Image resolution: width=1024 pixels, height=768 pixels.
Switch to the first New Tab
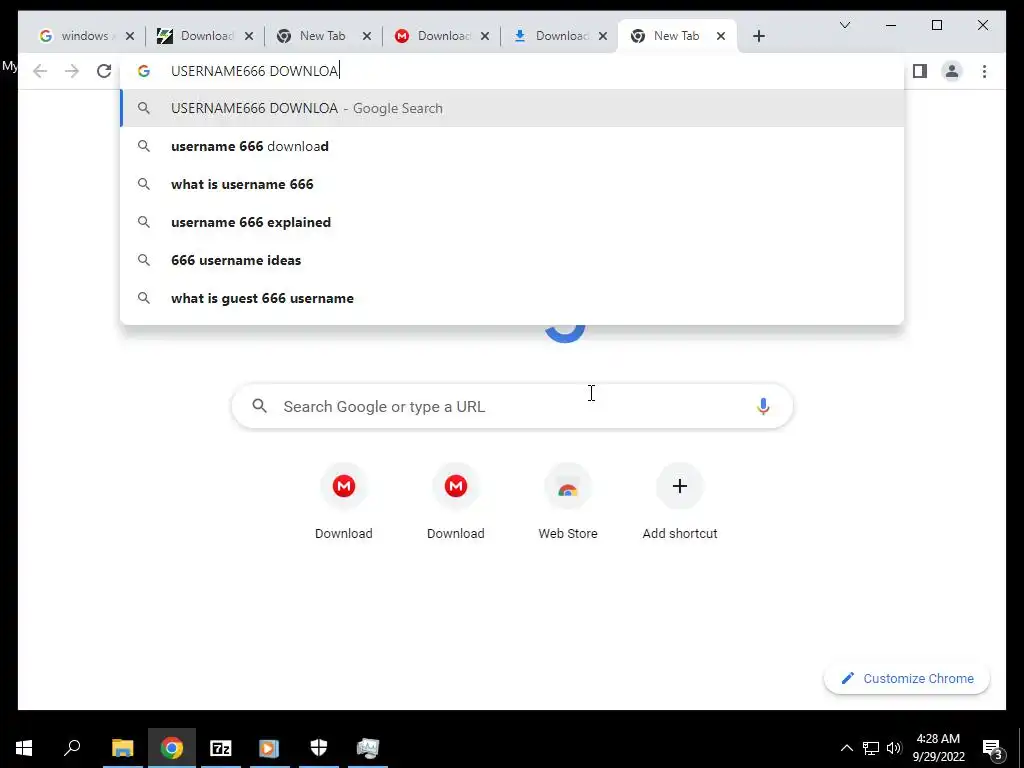pos(322,36)
